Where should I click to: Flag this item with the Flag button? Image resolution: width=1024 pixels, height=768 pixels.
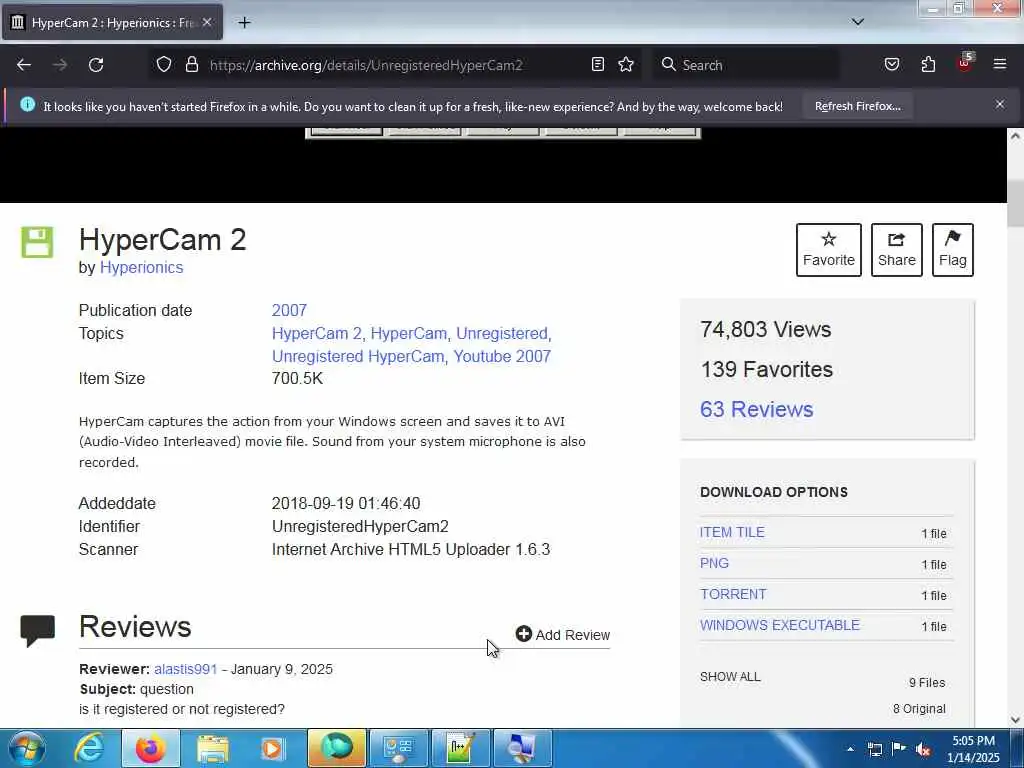pos(953,250)
